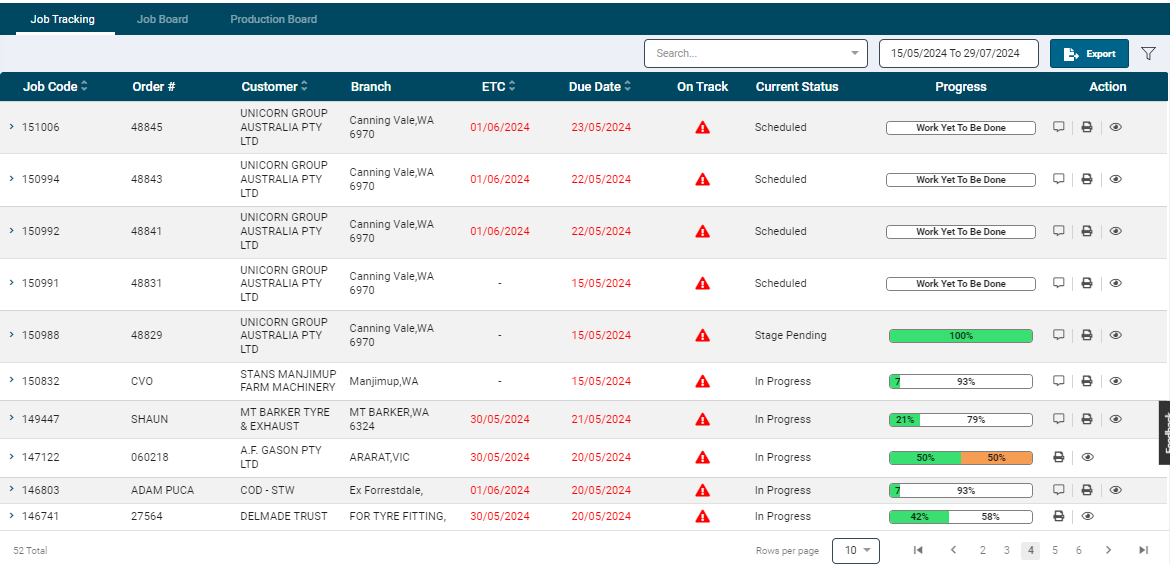Click warning icon for job 150988

[702, 336]
